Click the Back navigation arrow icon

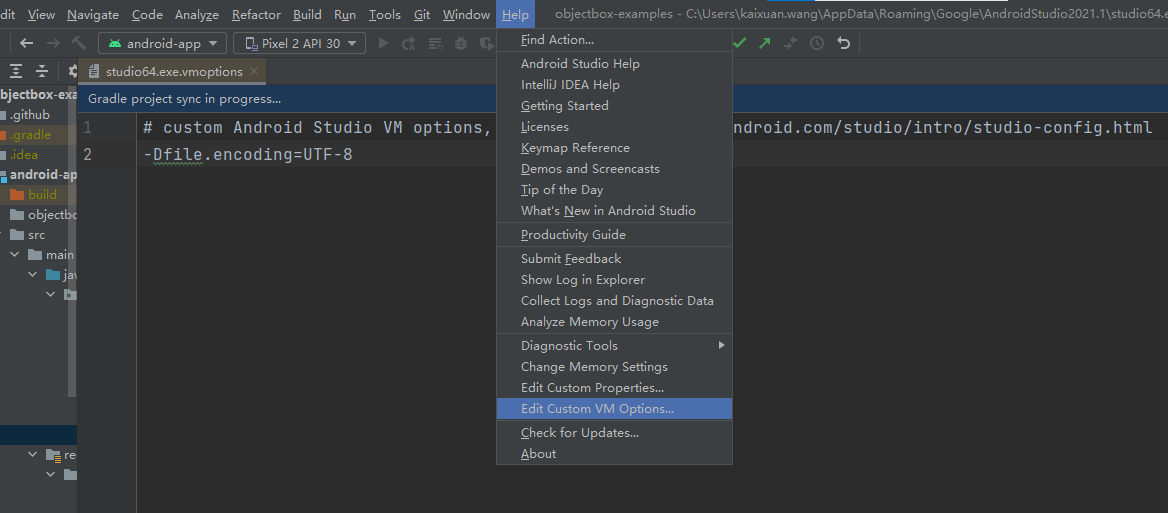27,43
